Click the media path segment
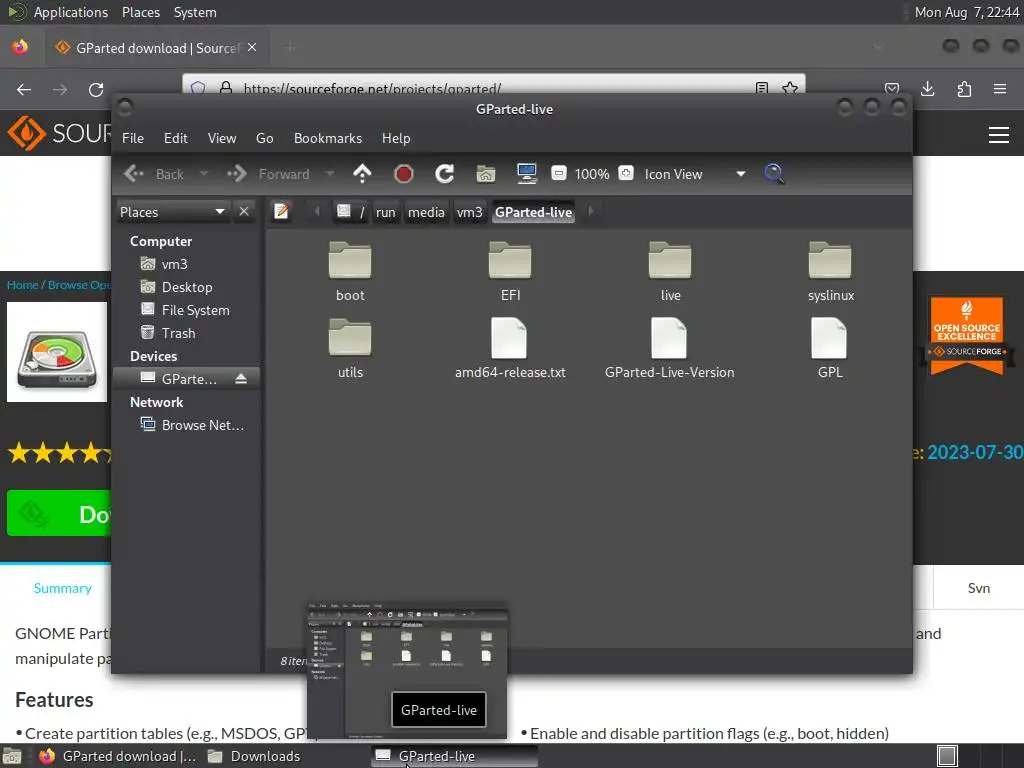The image size is (1024, 768). (426, 212)
